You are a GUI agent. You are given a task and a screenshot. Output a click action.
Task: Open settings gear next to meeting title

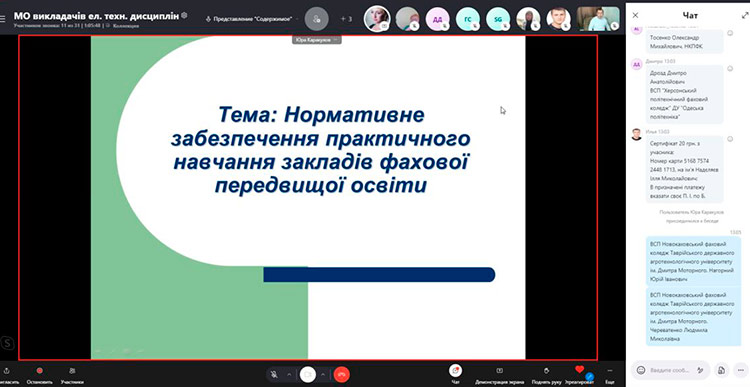[185, 15]
